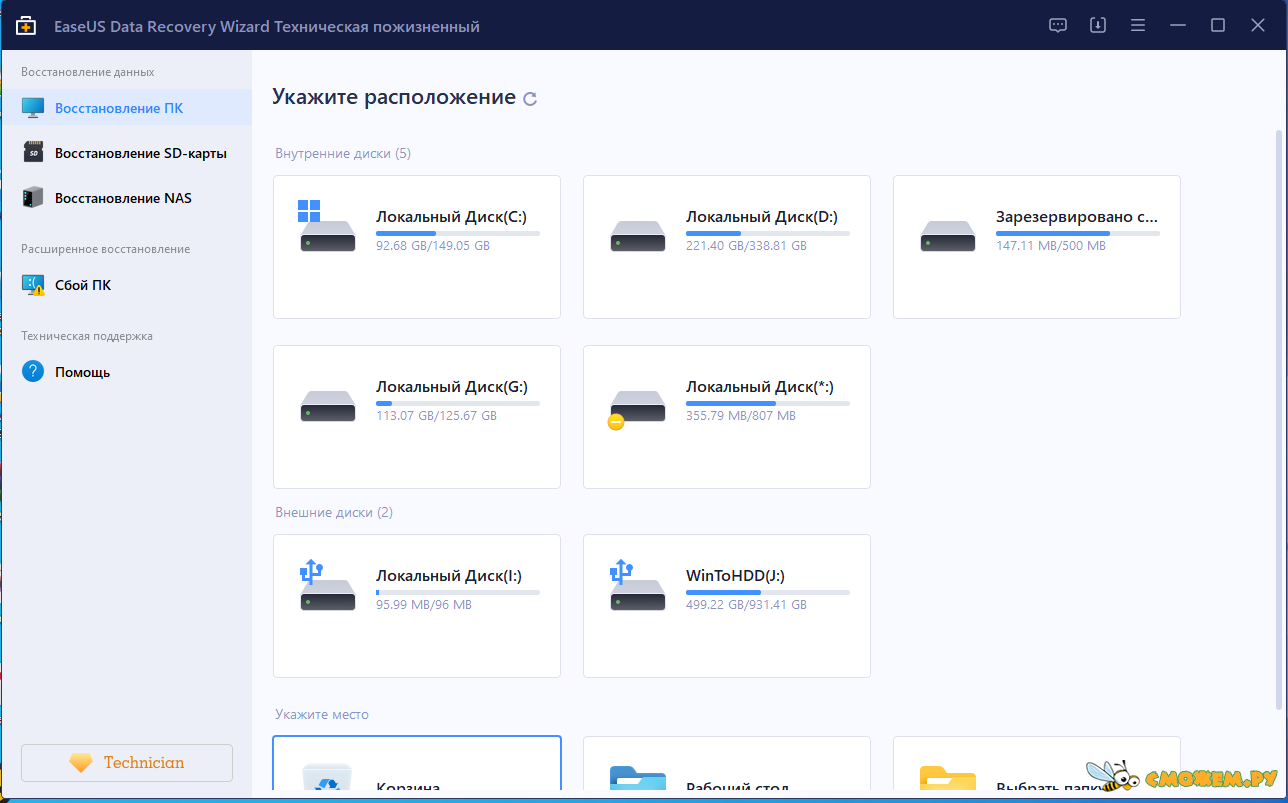The height and width of the screenshot is (803, 1288).
Task: Click the drive icon for Локальный Диск(D:)
Action: tap(638, 236)
